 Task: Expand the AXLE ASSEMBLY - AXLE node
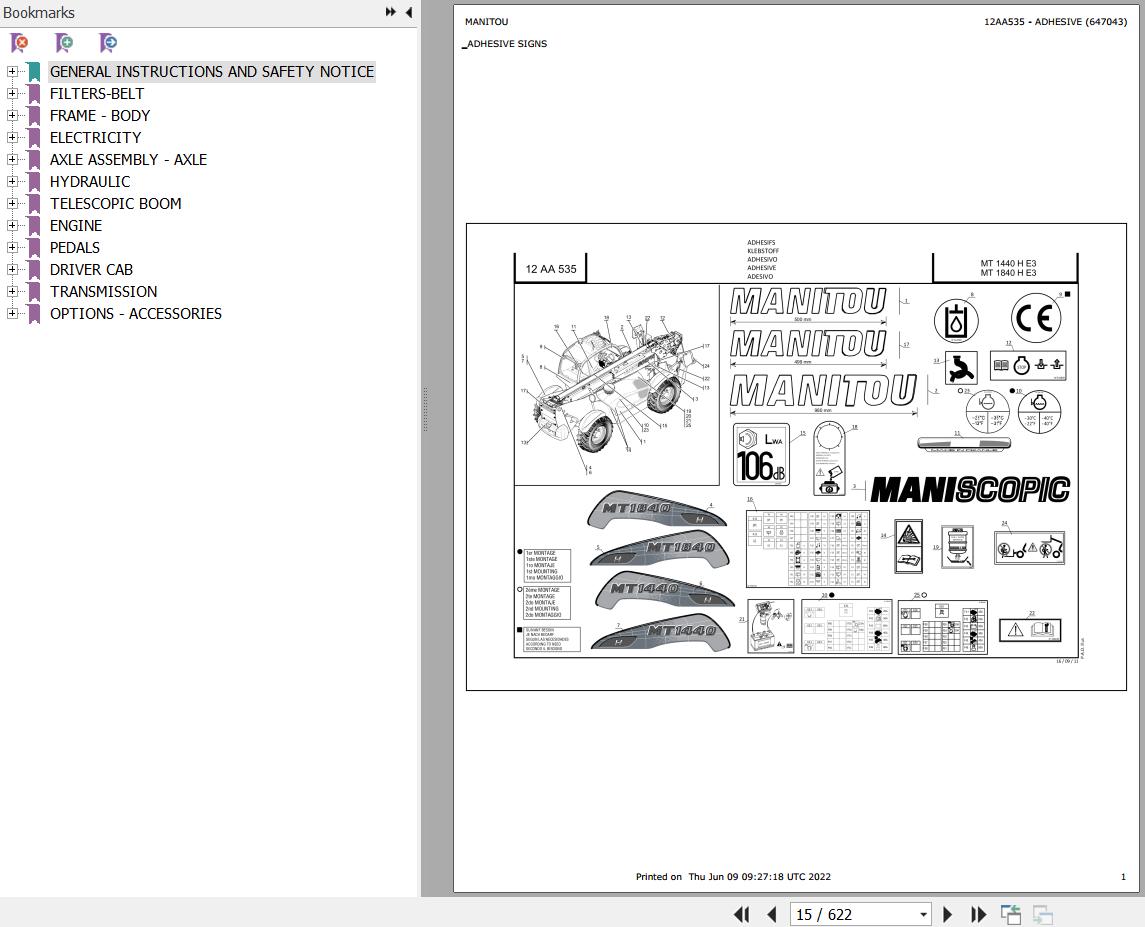click(12, 159)
